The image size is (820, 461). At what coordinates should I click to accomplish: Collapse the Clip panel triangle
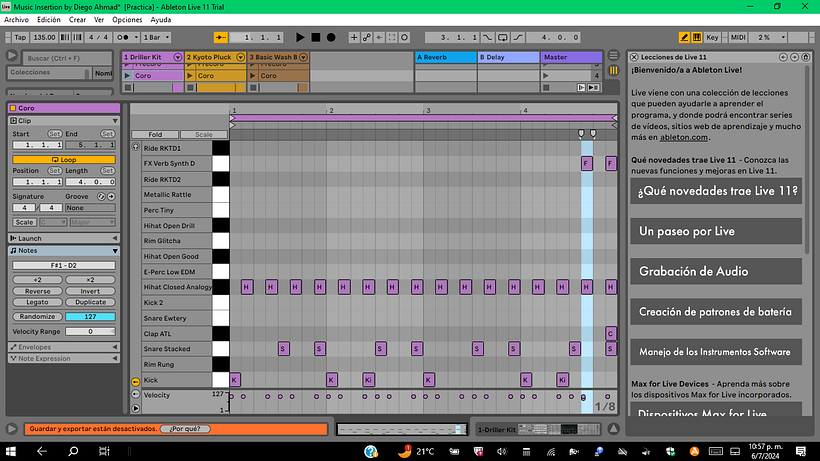(x=115, y=121)
